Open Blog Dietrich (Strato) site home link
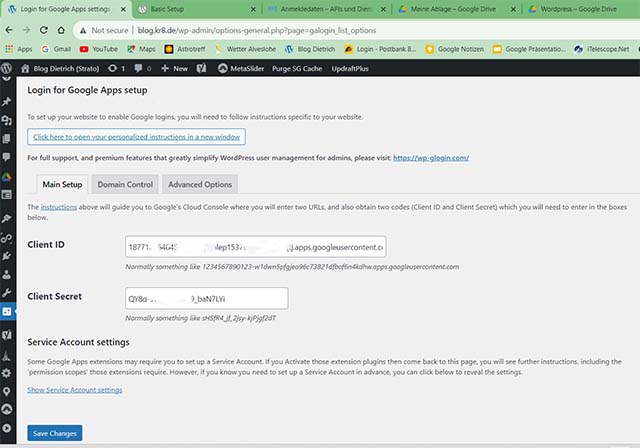Screen dimensions: 640x448 60,69
